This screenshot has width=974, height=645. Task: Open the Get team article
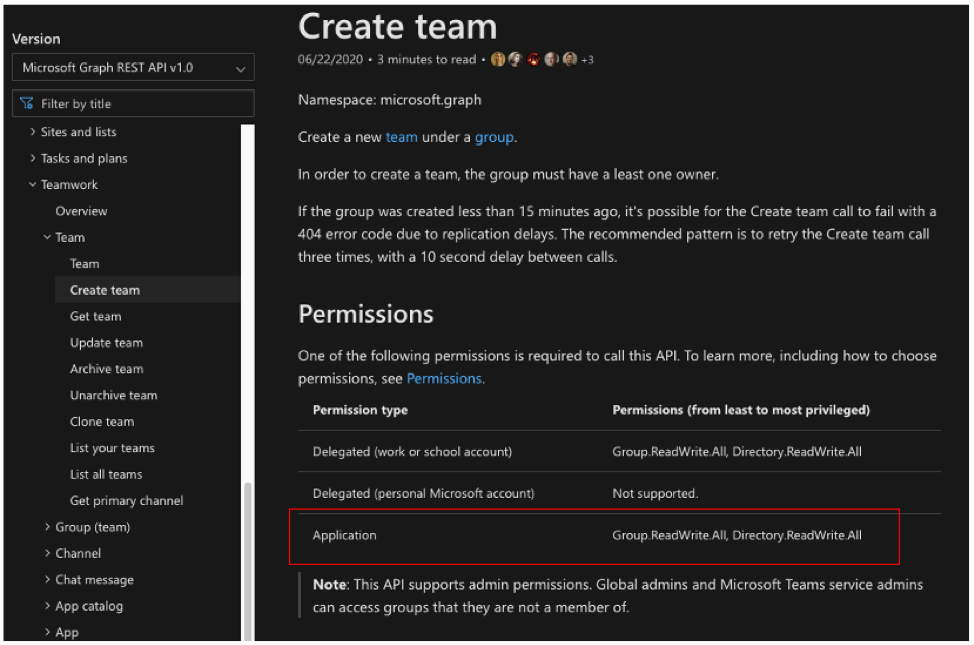pos(96,316)
